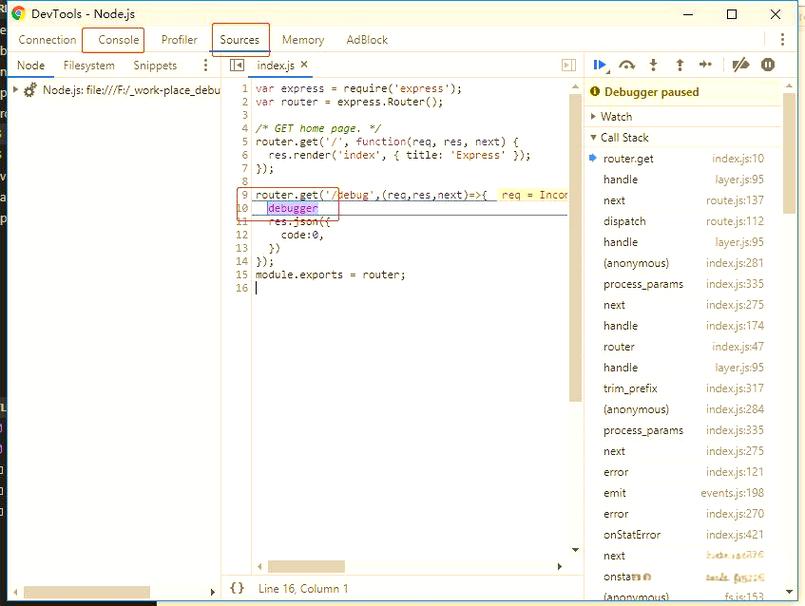
Task: Deactivate breakpoints
Action: coord(741,65)
